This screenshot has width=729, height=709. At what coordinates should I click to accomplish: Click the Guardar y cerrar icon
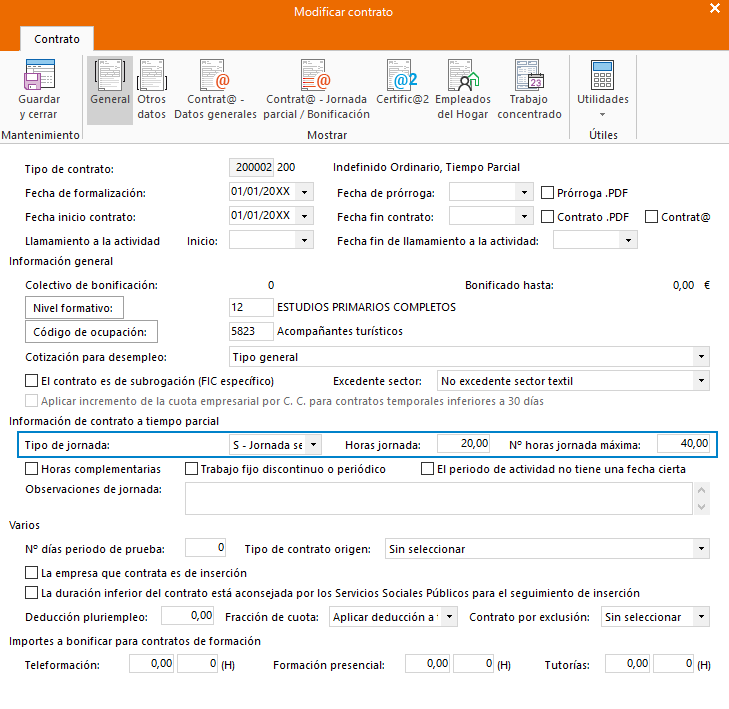(39, 74)
